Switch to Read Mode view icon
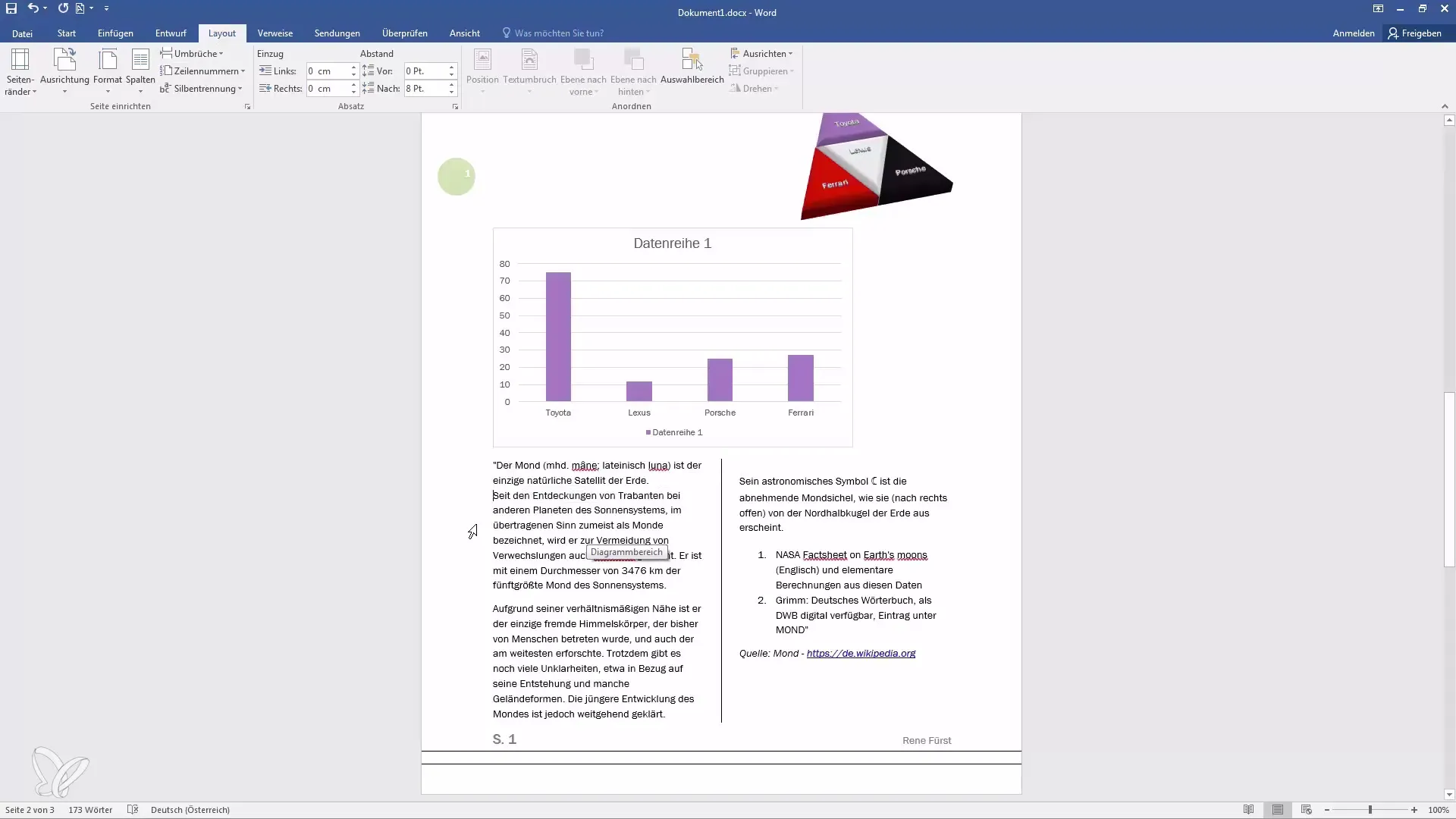Screen dimensions: 1456x819 coord(1248,810)
